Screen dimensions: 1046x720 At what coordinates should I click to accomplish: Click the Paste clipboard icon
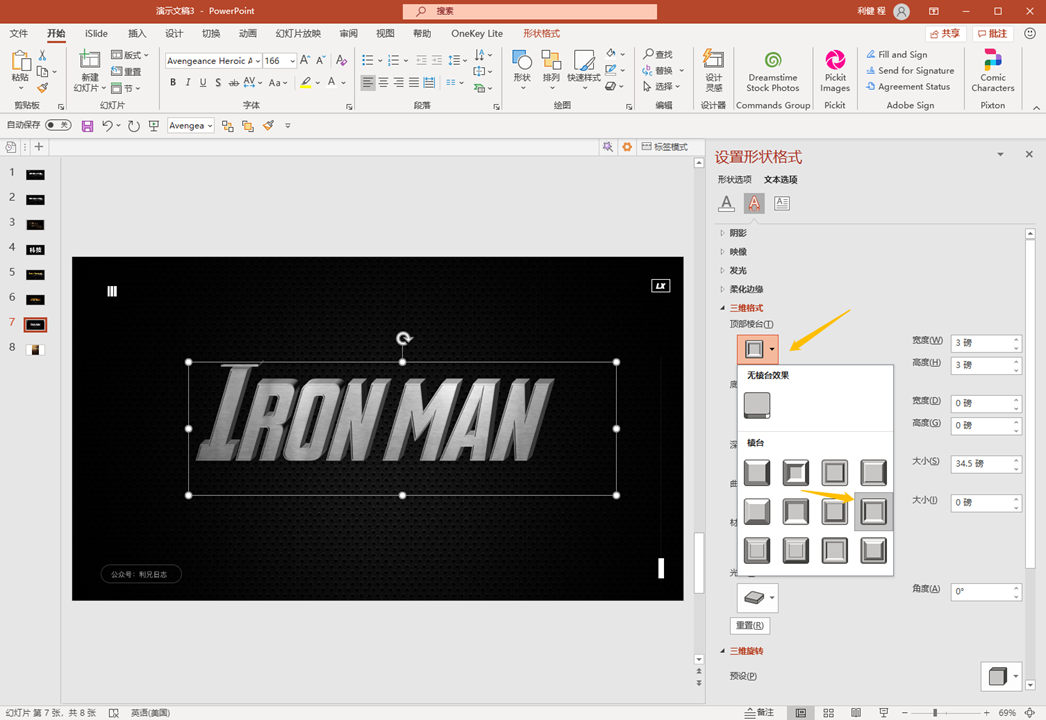(x=21, y=70)
